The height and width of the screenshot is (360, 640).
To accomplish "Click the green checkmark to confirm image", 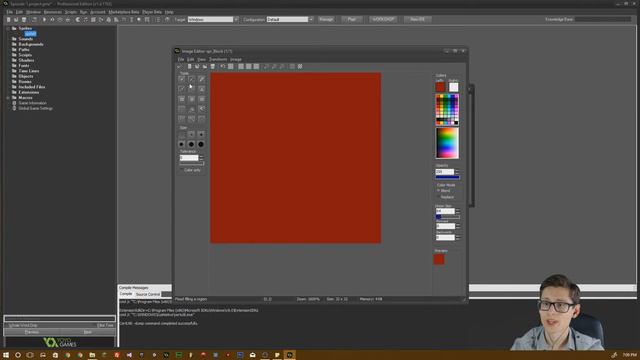I will (179, 66).
